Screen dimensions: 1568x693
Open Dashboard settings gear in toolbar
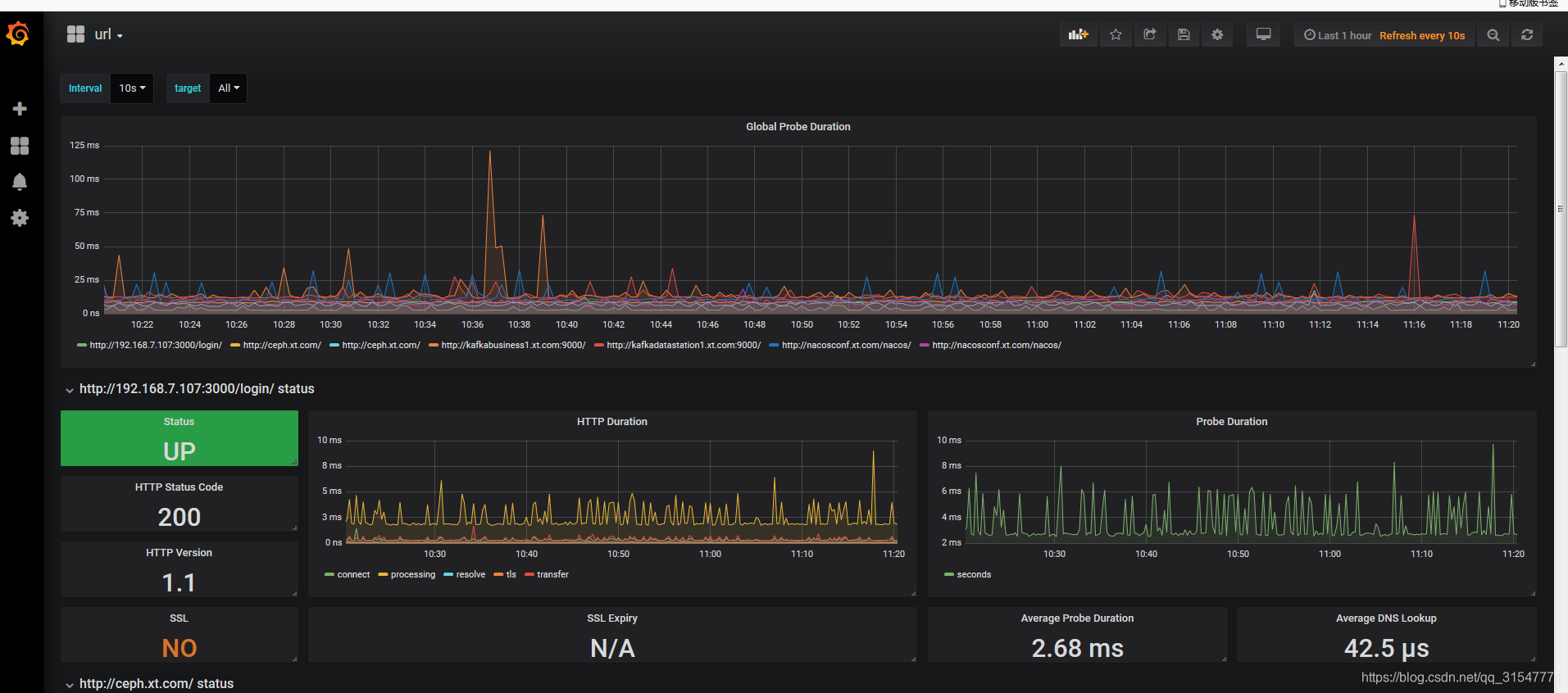point(1217,34)
